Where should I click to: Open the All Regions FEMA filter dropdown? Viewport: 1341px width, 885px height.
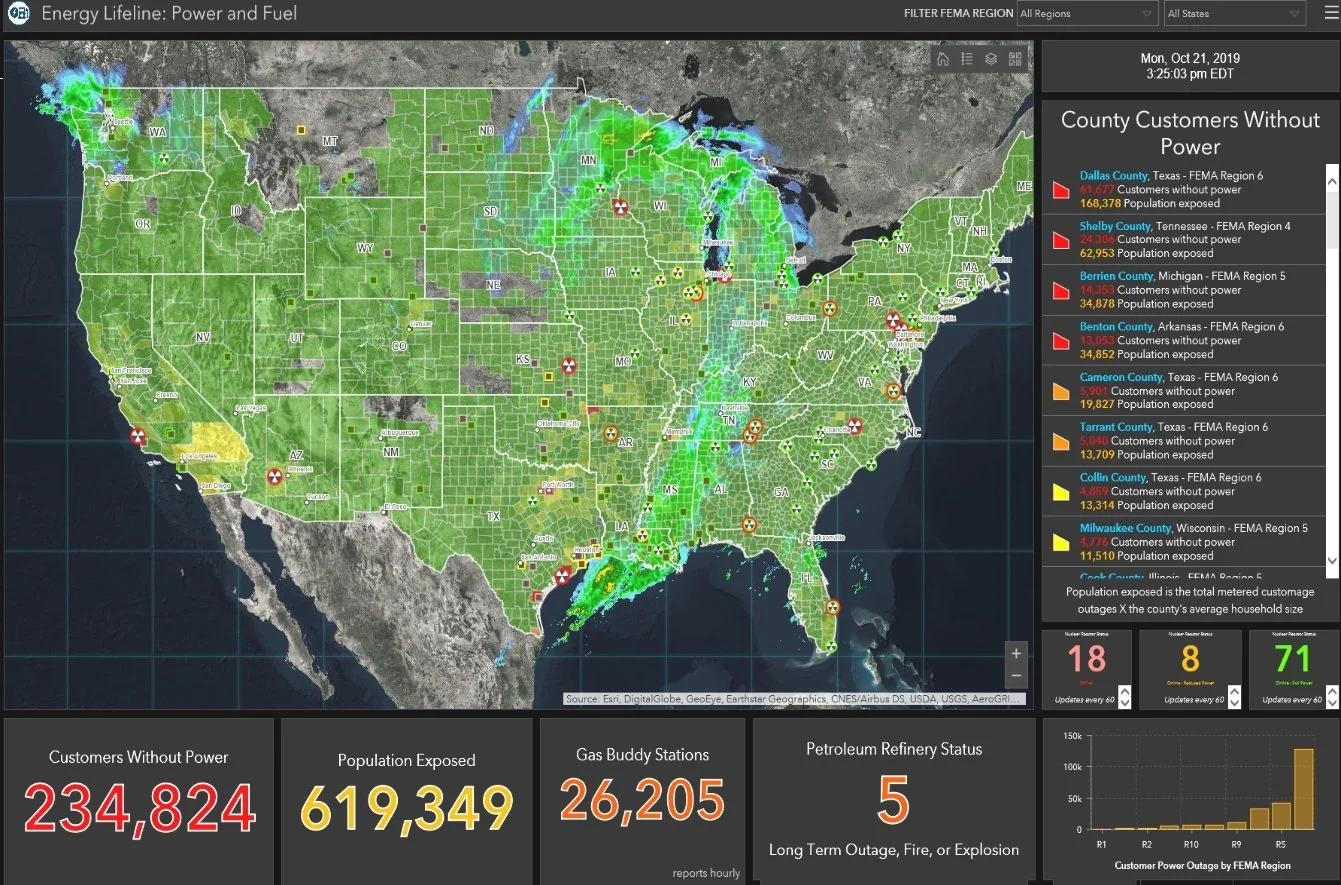pos(1087,14)
